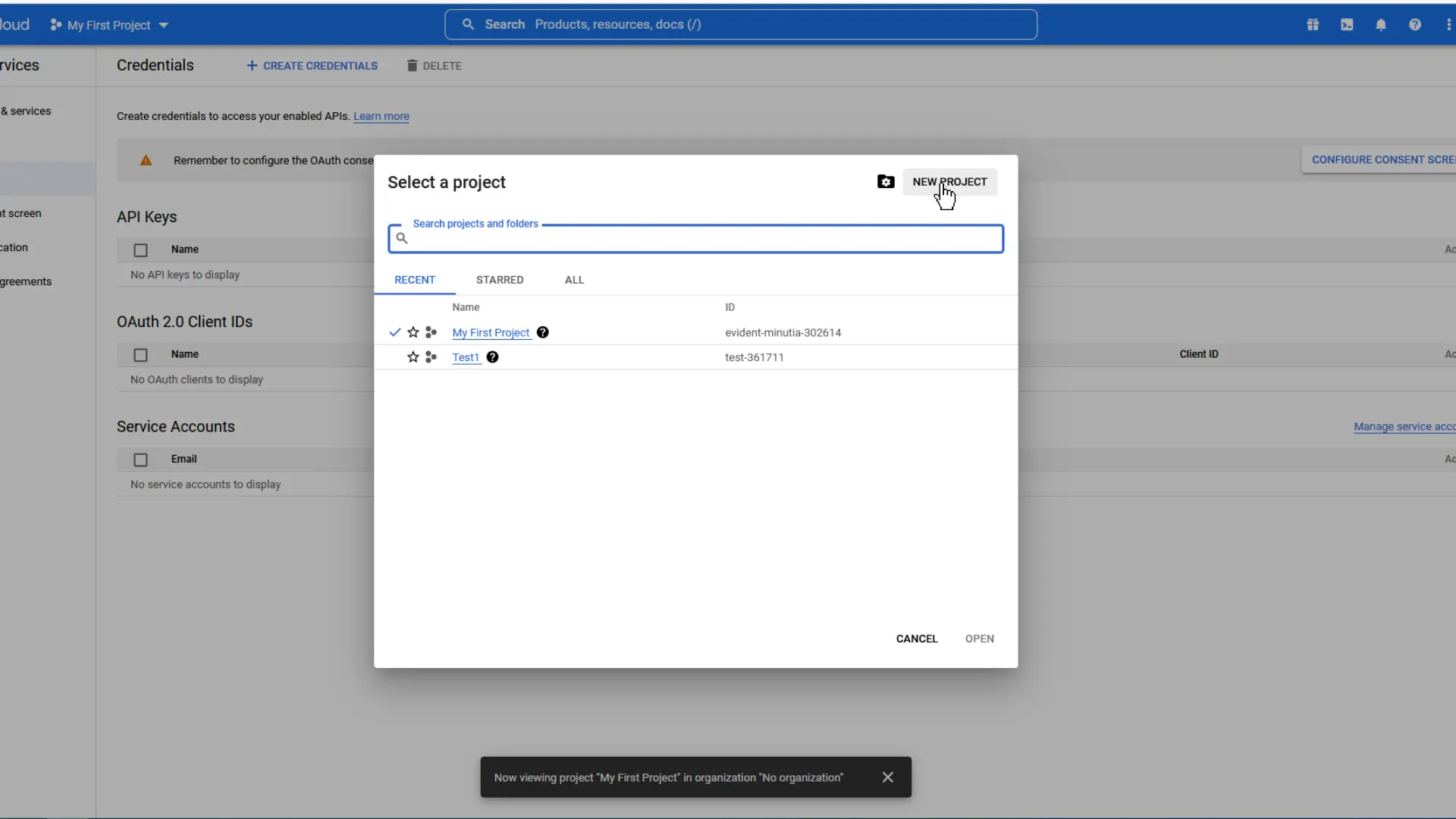1456x819 pixels.
Task: Star the Test1 project row
Action: [x=413, y=357]
